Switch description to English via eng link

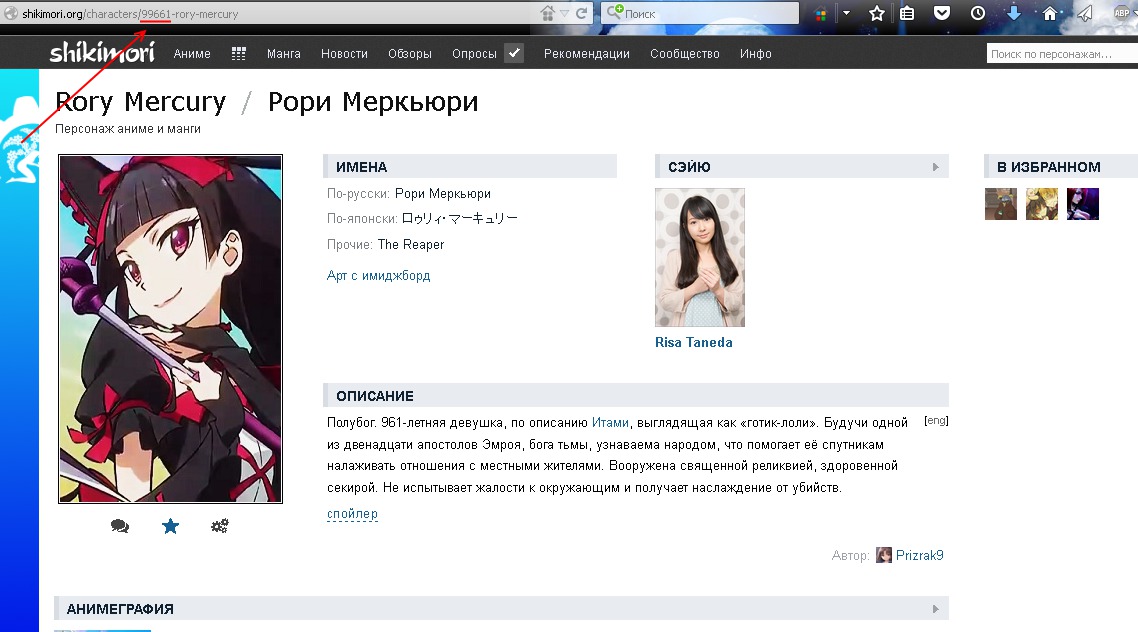click(936, 421)
